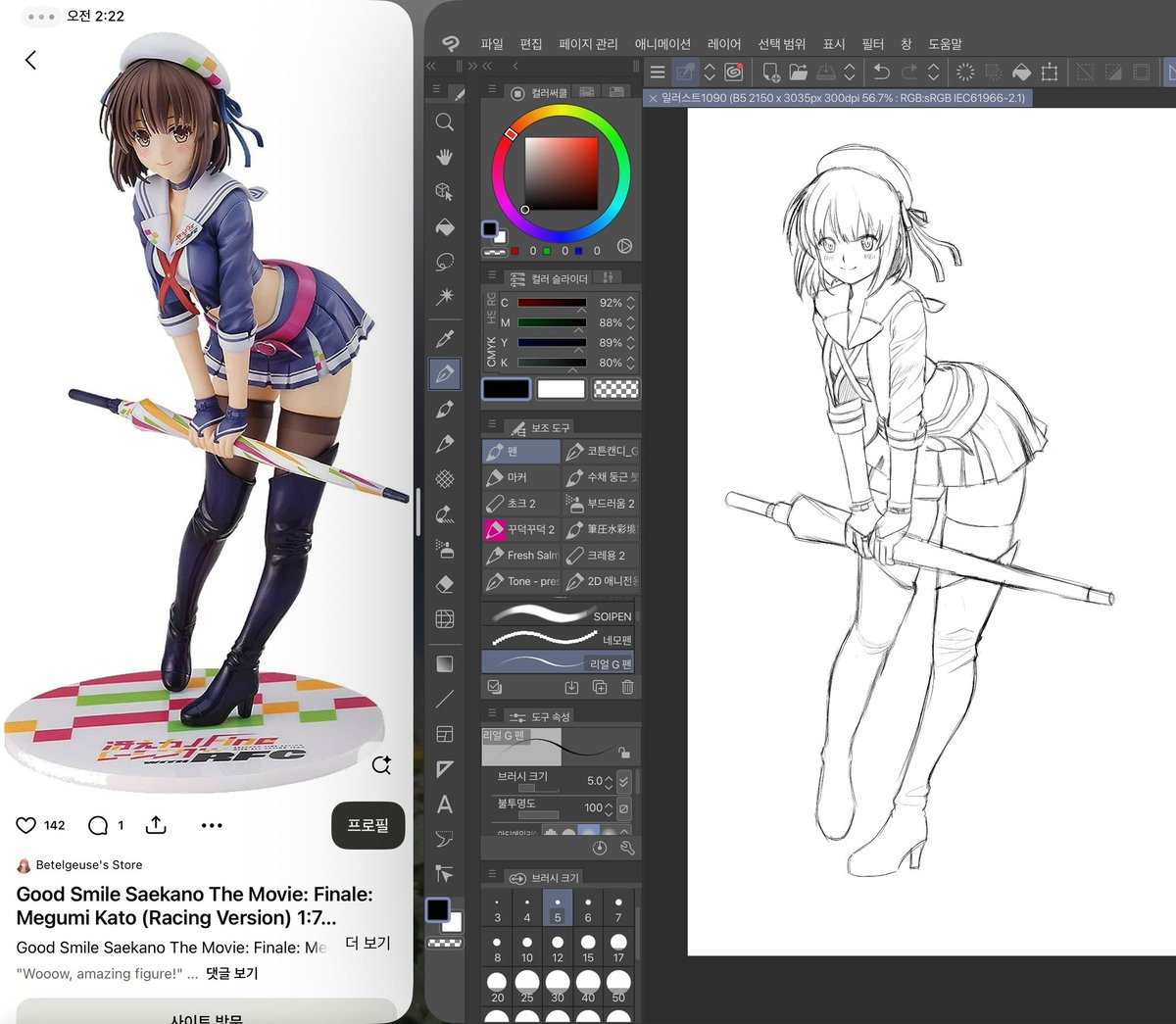Image resolution: width=1176 pixels, height=1024 pixels.
Task: Click the Black K value stepper
Action: (x=630, y=363)
